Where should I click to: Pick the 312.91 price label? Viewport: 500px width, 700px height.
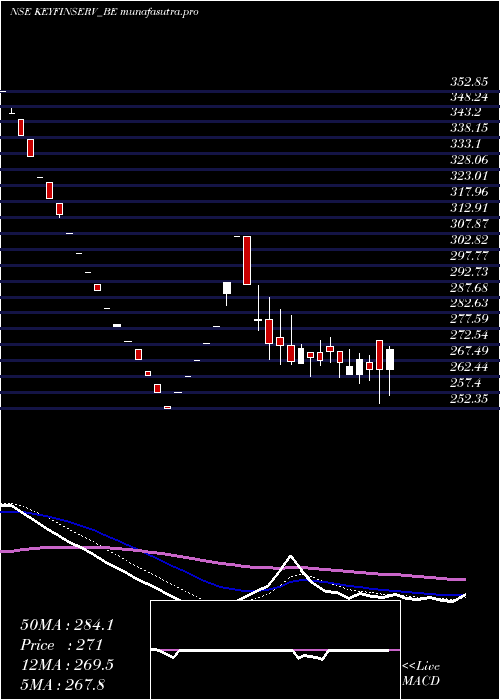pyautogui.click(x=468, y=208)
